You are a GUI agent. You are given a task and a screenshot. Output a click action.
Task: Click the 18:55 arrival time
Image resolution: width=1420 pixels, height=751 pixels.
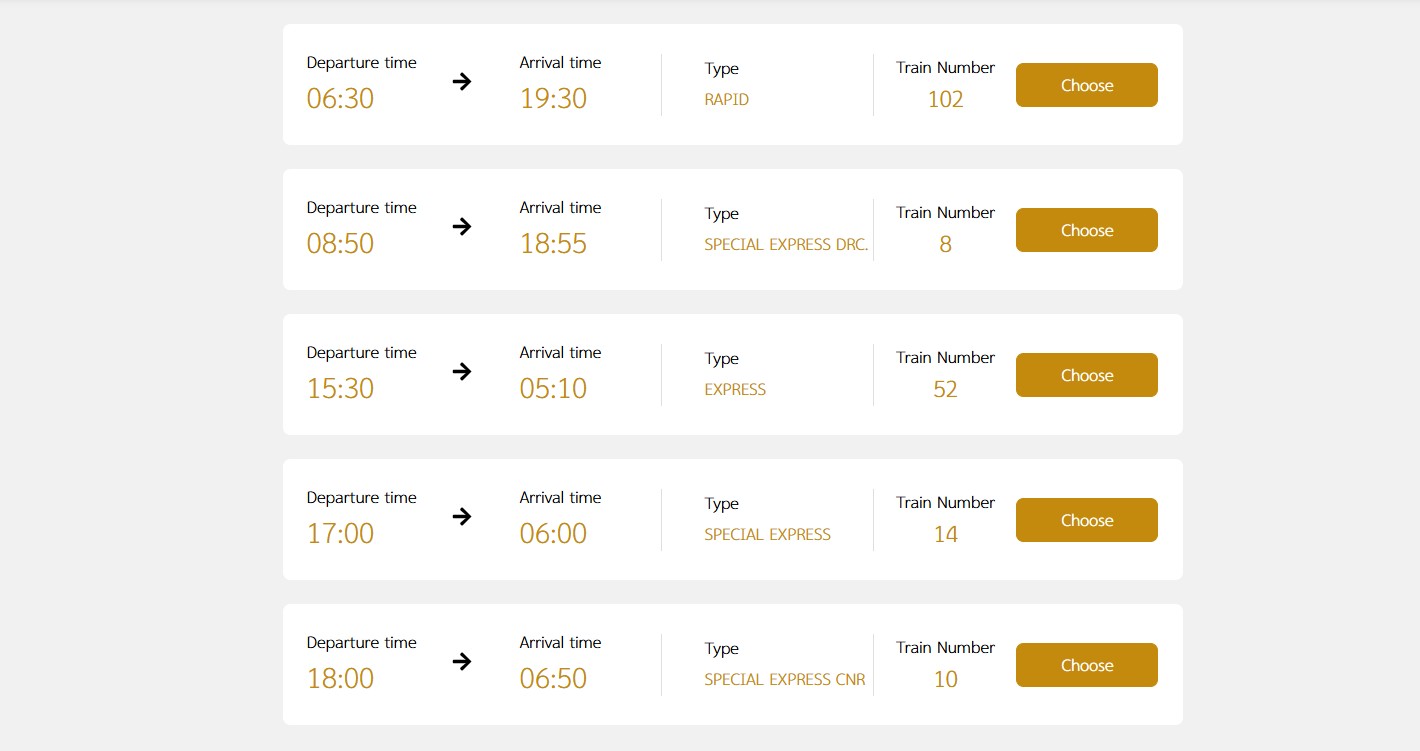(x=553, y=243)
